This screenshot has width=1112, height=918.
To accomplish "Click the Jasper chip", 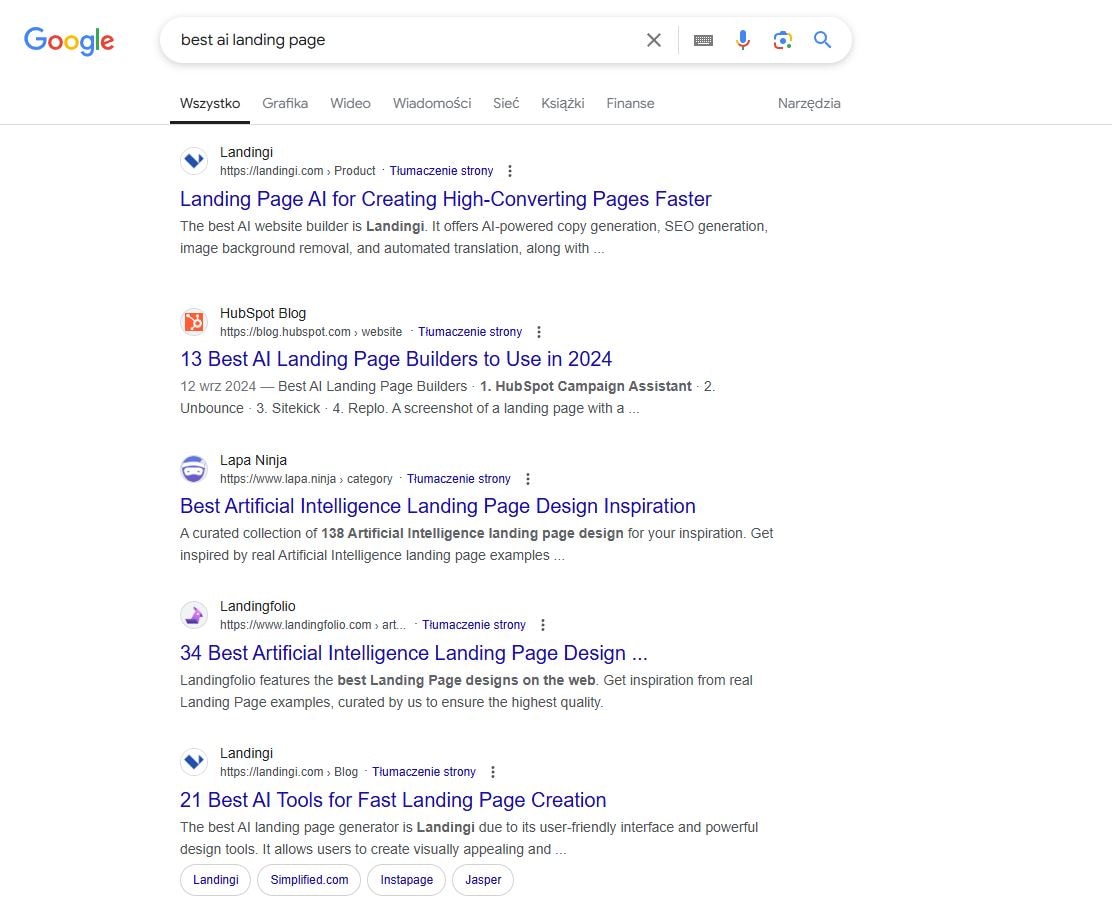I will [x=483, y=880].
